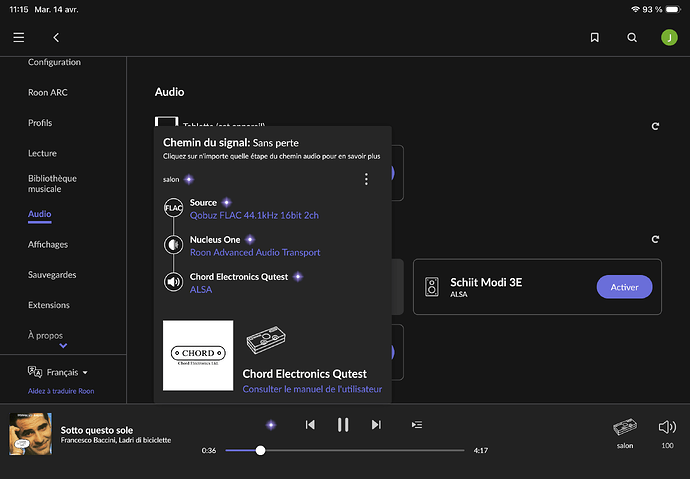Click the song title Sotto questo sole
This screenshot has width=690, height=479.
pyautogui.click(x=97, y=430)
